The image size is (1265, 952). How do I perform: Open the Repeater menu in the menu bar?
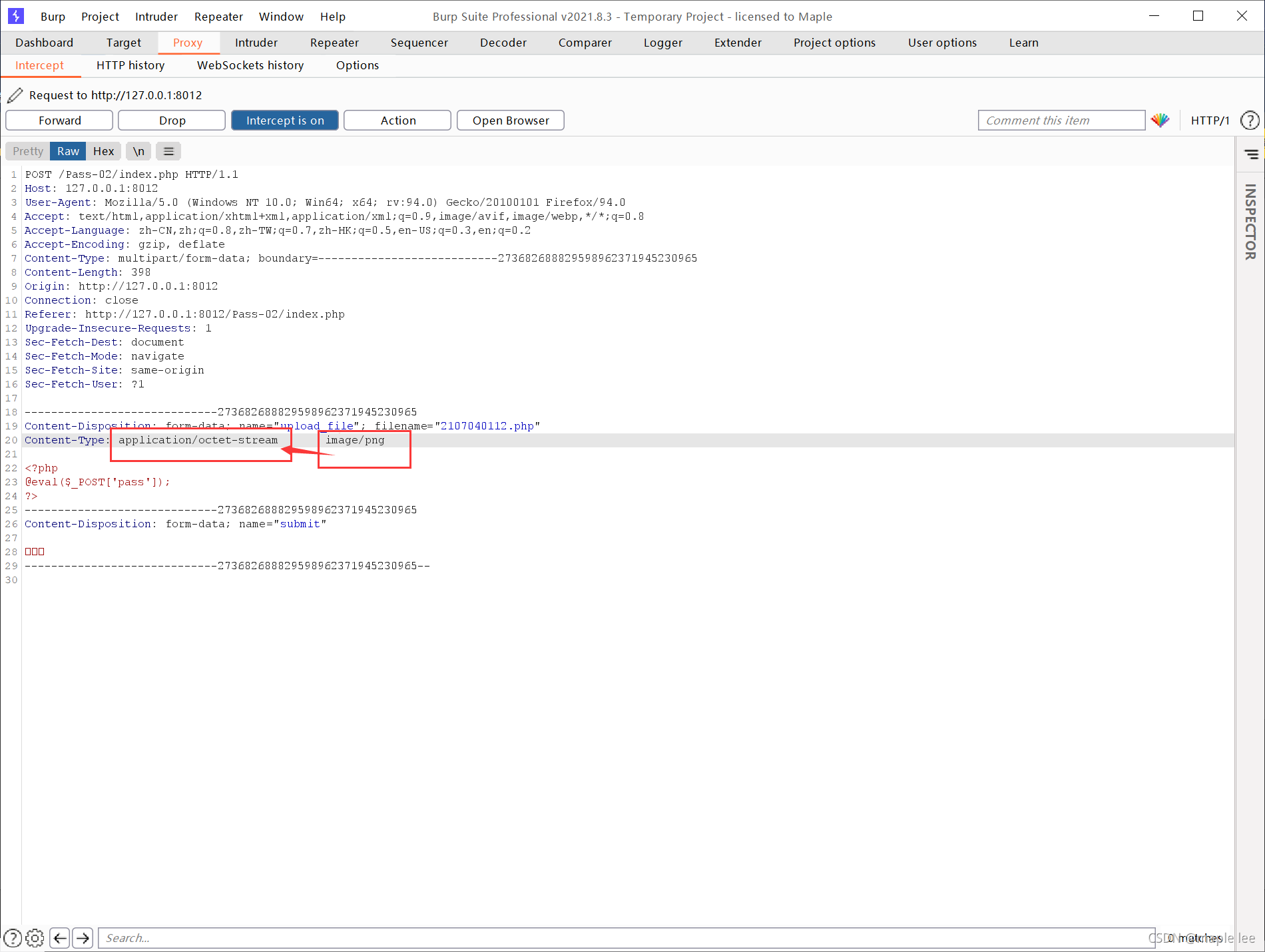click(218, 17)
